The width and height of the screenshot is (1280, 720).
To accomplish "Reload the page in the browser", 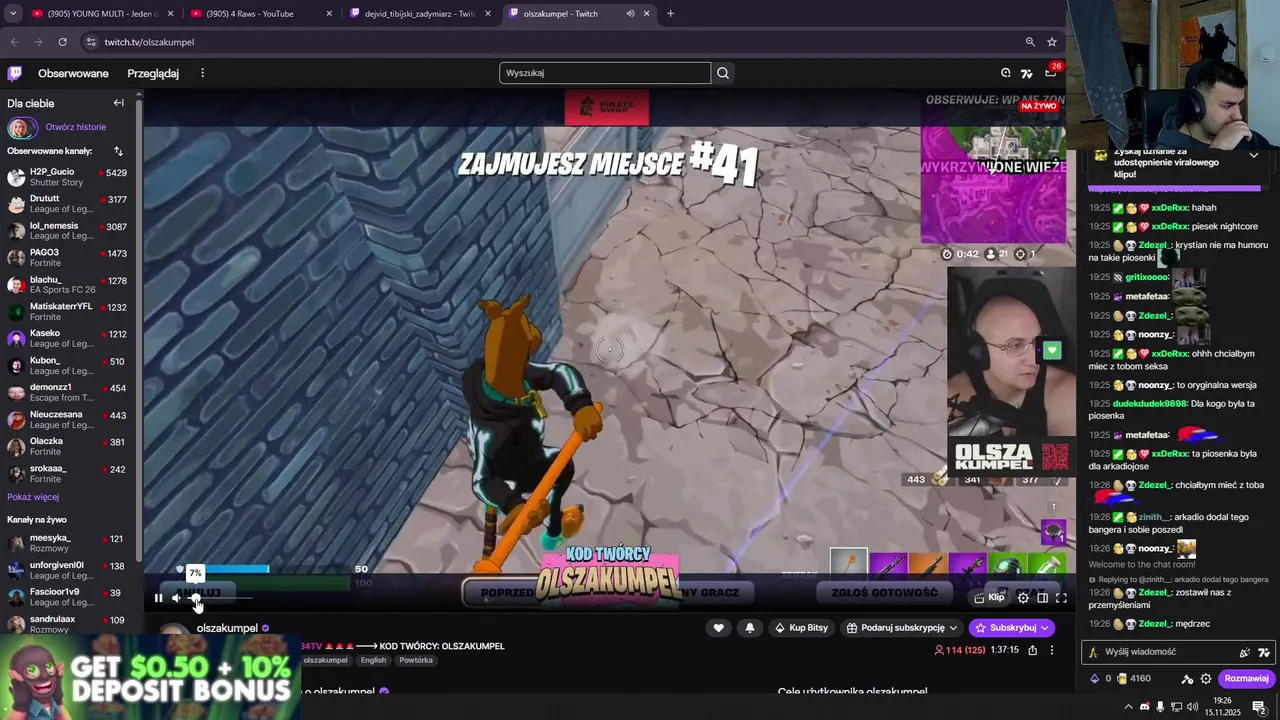I will coord(62,42).
